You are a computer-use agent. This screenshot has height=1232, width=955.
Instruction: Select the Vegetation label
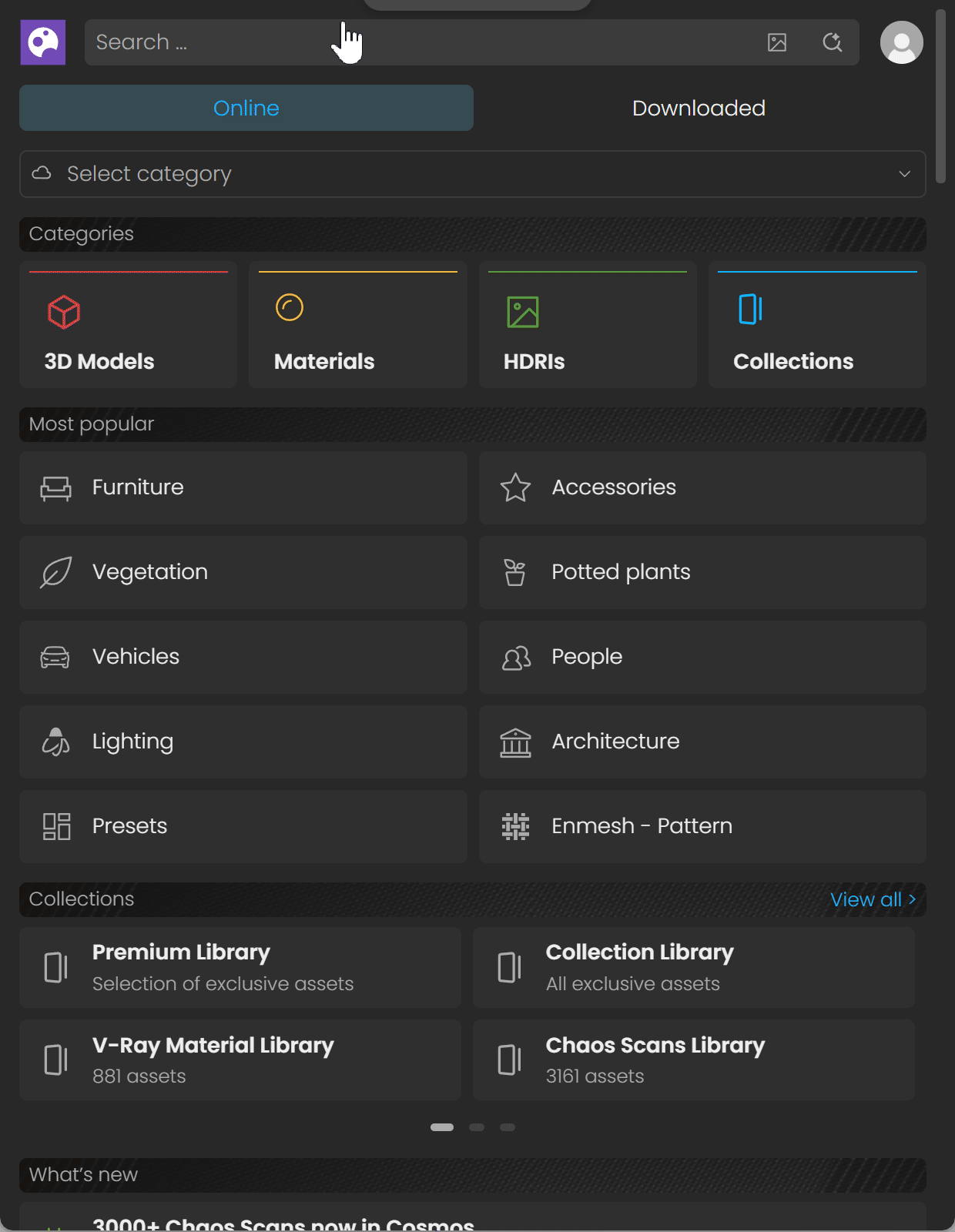coord(150,572)
